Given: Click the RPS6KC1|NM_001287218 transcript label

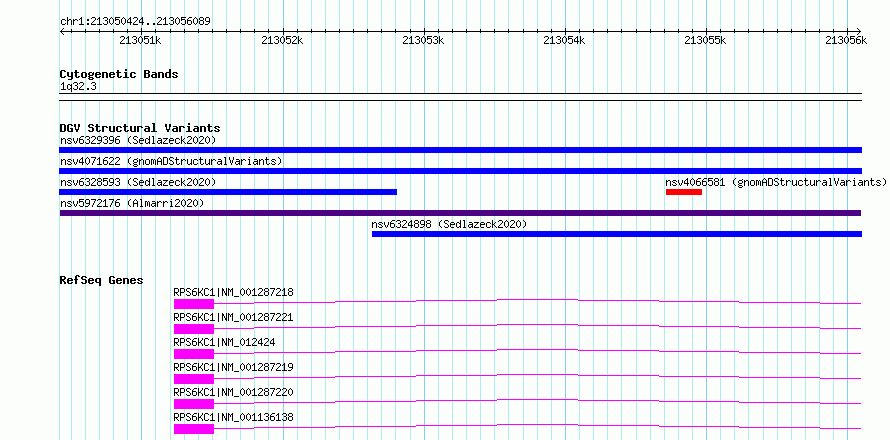Looking at the screenshot, I should tap(233, 292).
